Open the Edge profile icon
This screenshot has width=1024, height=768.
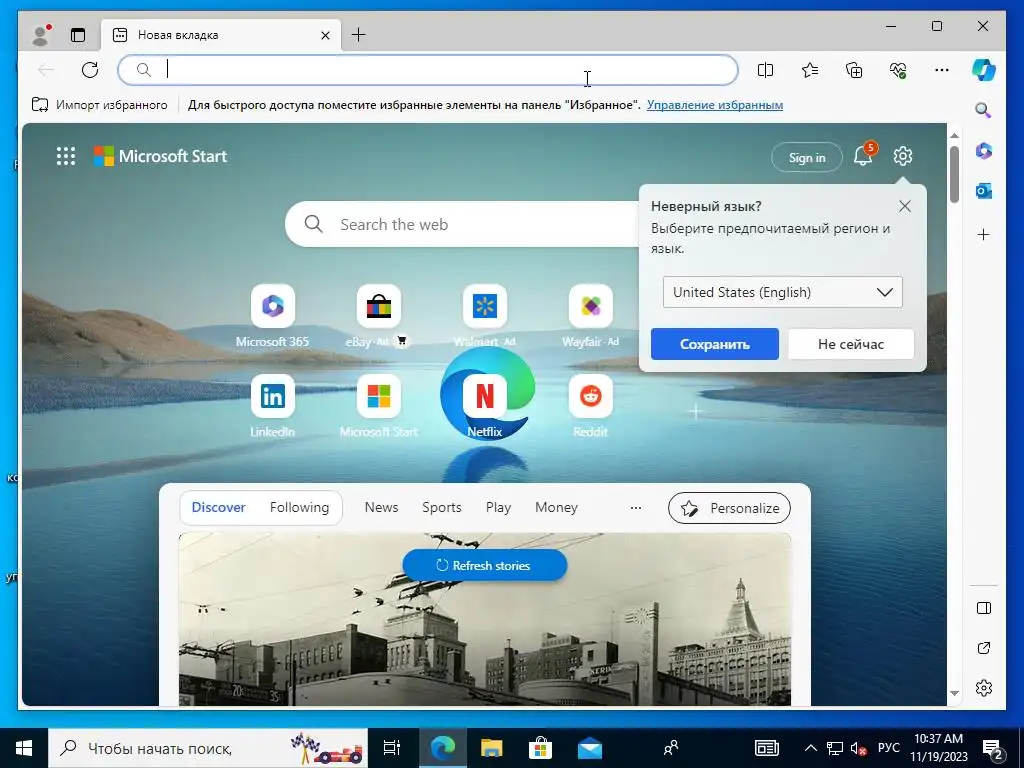(40, 35)
